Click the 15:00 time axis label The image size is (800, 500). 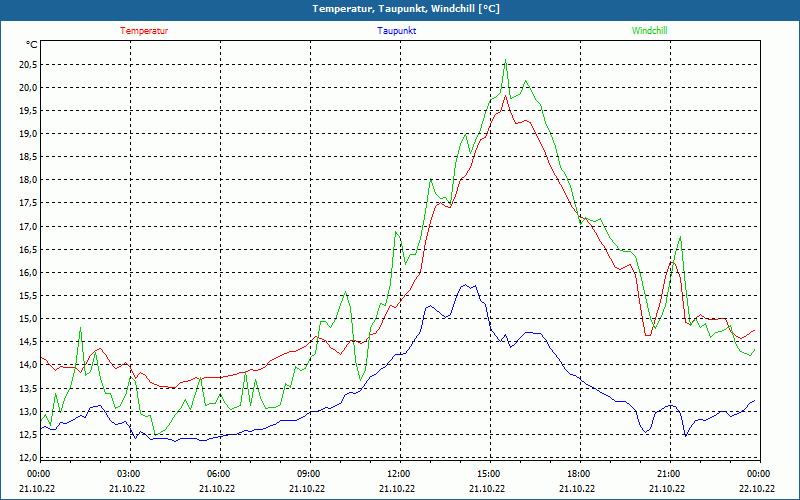490,474
